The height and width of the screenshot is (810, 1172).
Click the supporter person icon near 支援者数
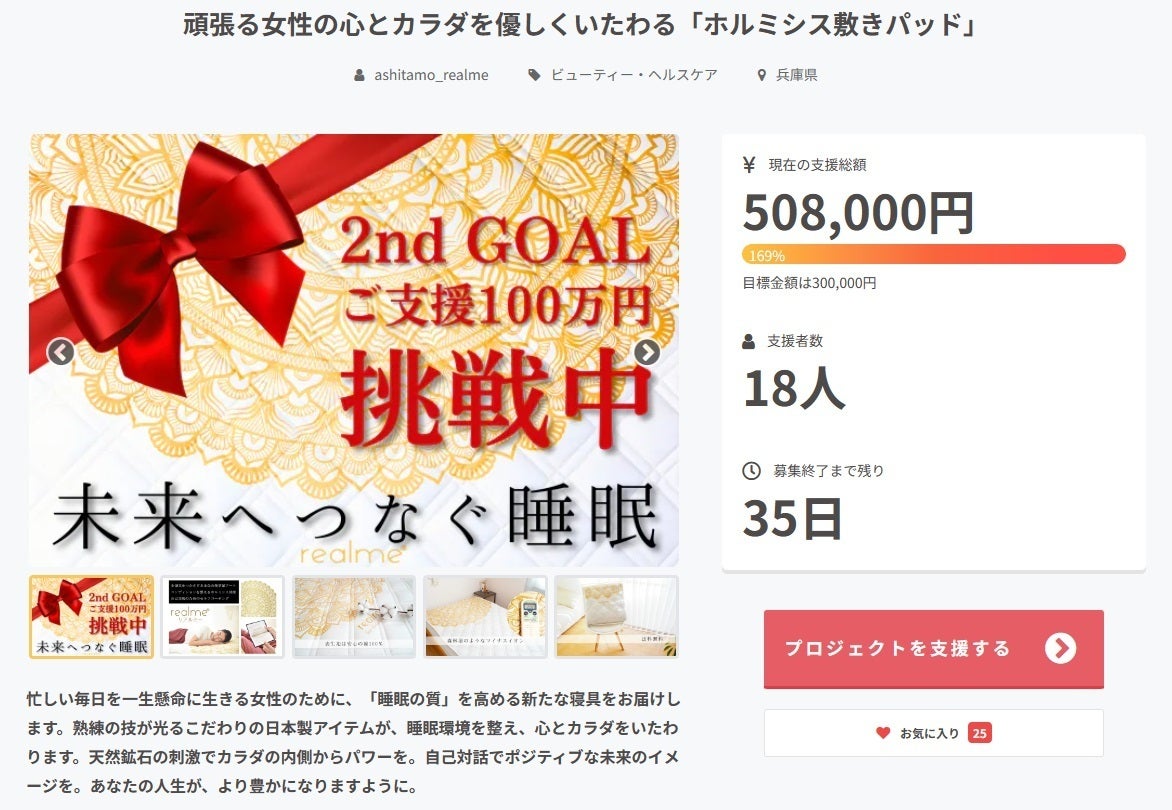tap(749, 341)
